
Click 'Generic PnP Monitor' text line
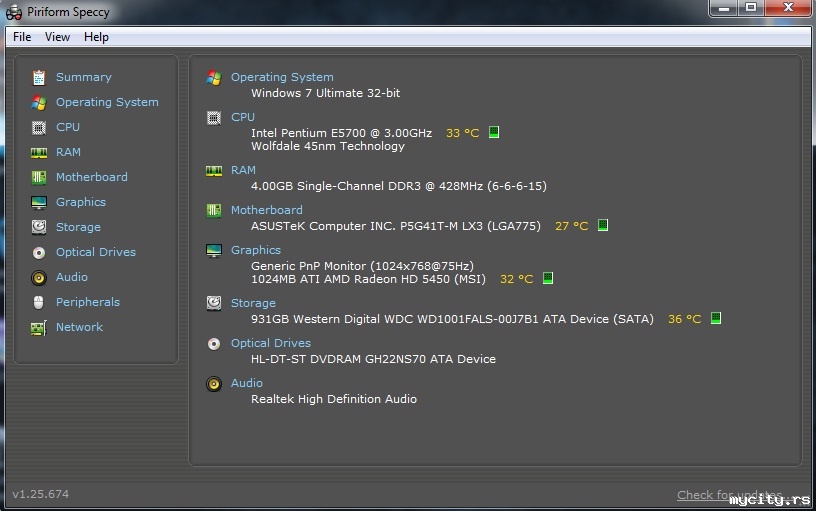point(362,266)
